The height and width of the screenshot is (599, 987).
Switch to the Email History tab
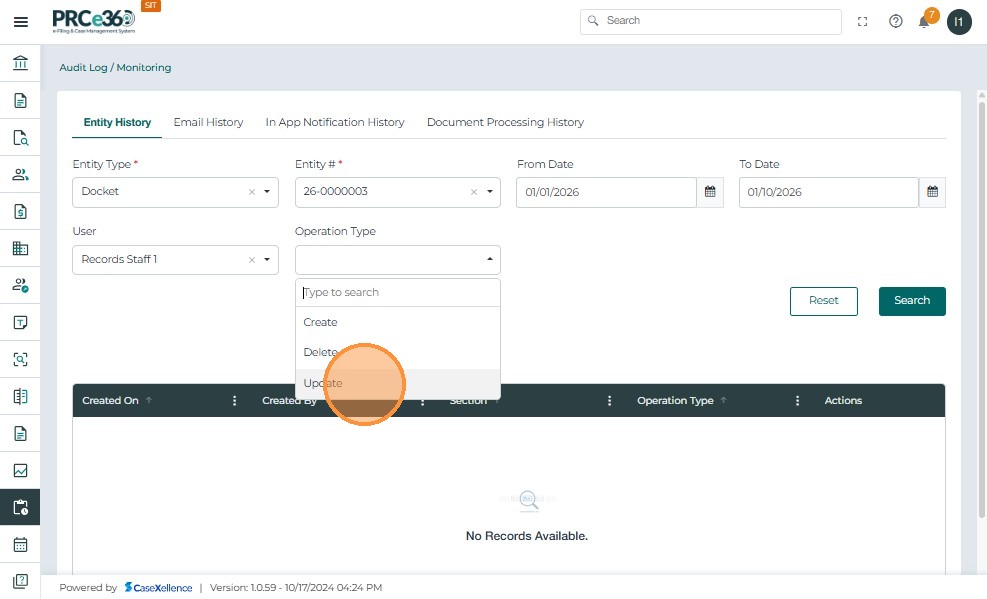point(208,122)
